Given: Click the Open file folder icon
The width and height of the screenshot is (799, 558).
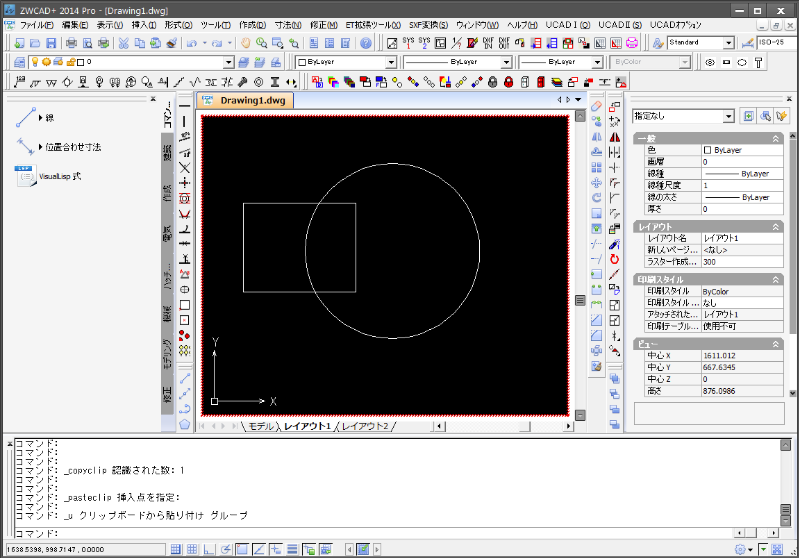Looking at the screenshot, I should click(35, 43).
